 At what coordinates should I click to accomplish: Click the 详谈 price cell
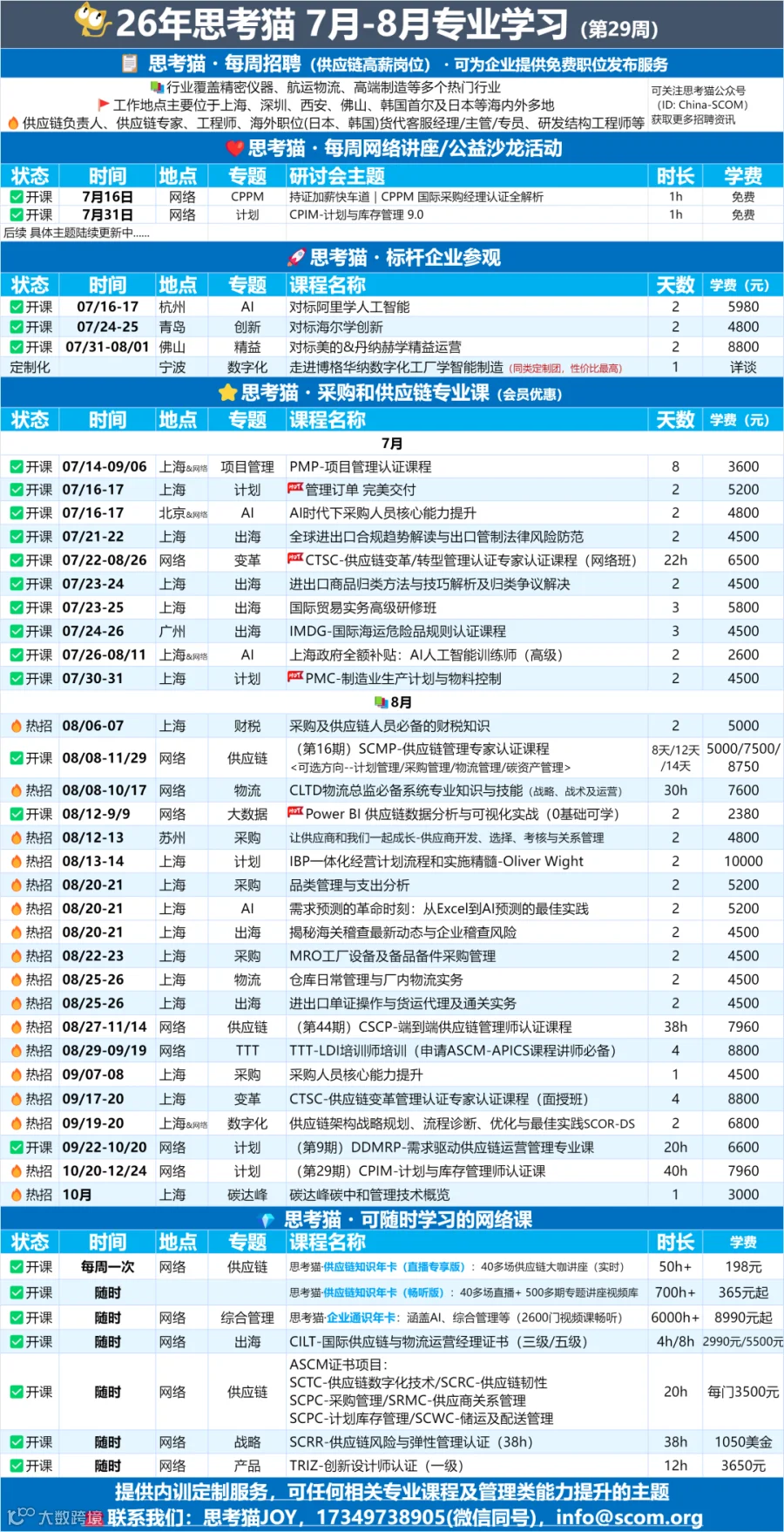pyautogui.click(x=743, y=367)
